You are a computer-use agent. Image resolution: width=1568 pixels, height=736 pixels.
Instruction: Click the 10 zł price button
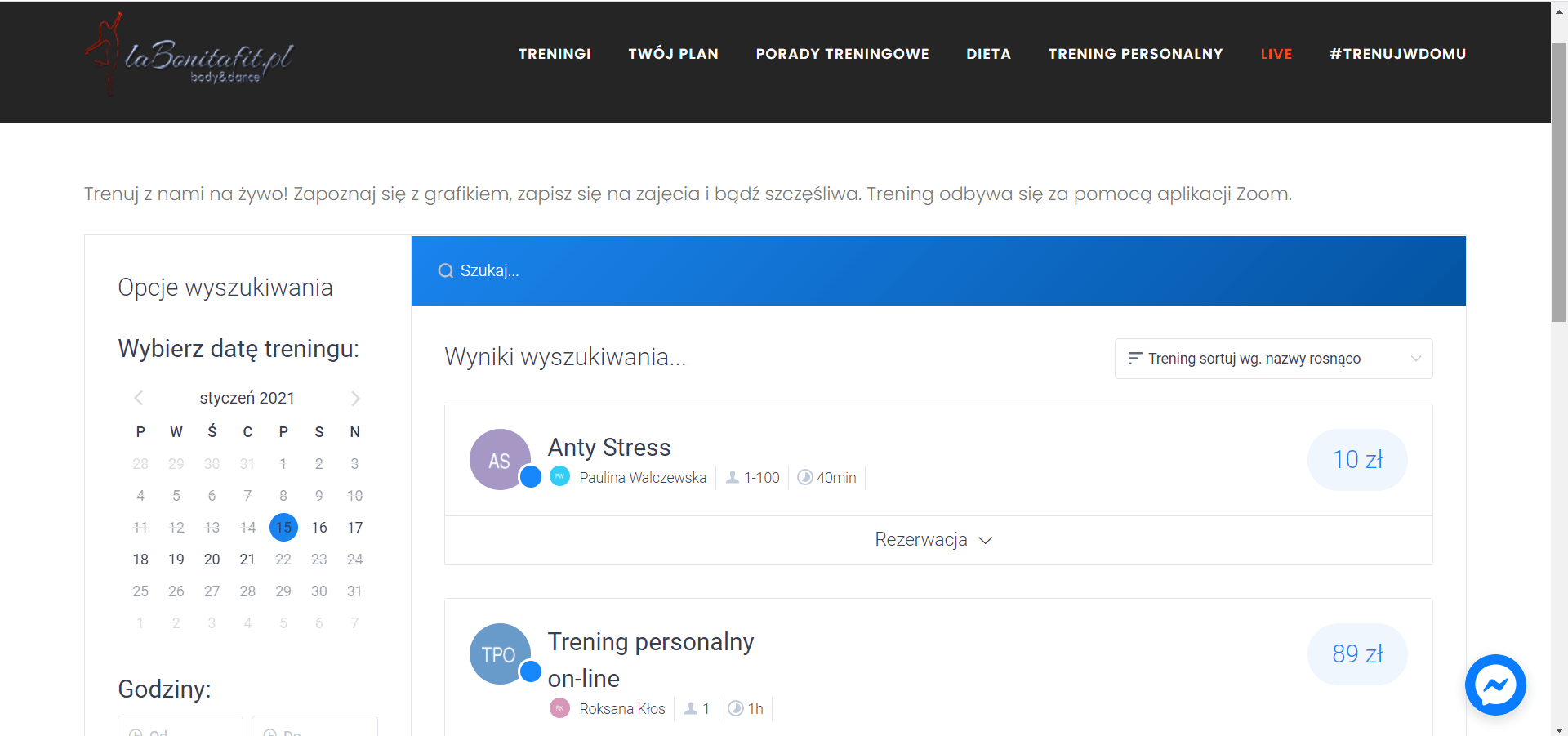[1357, 460]
